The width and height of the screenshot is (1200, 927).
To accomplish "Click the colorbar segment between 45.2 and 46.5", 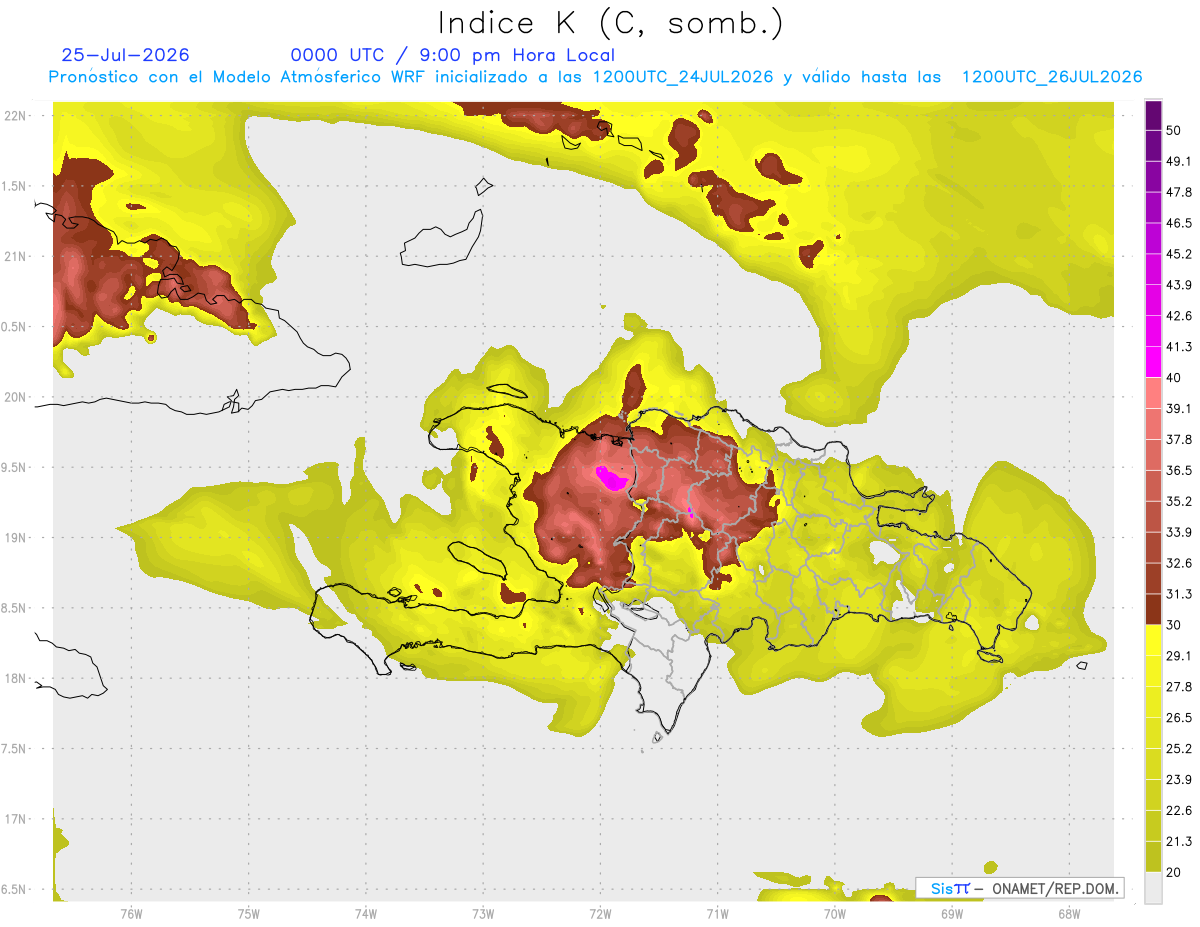I will 1154,239.
